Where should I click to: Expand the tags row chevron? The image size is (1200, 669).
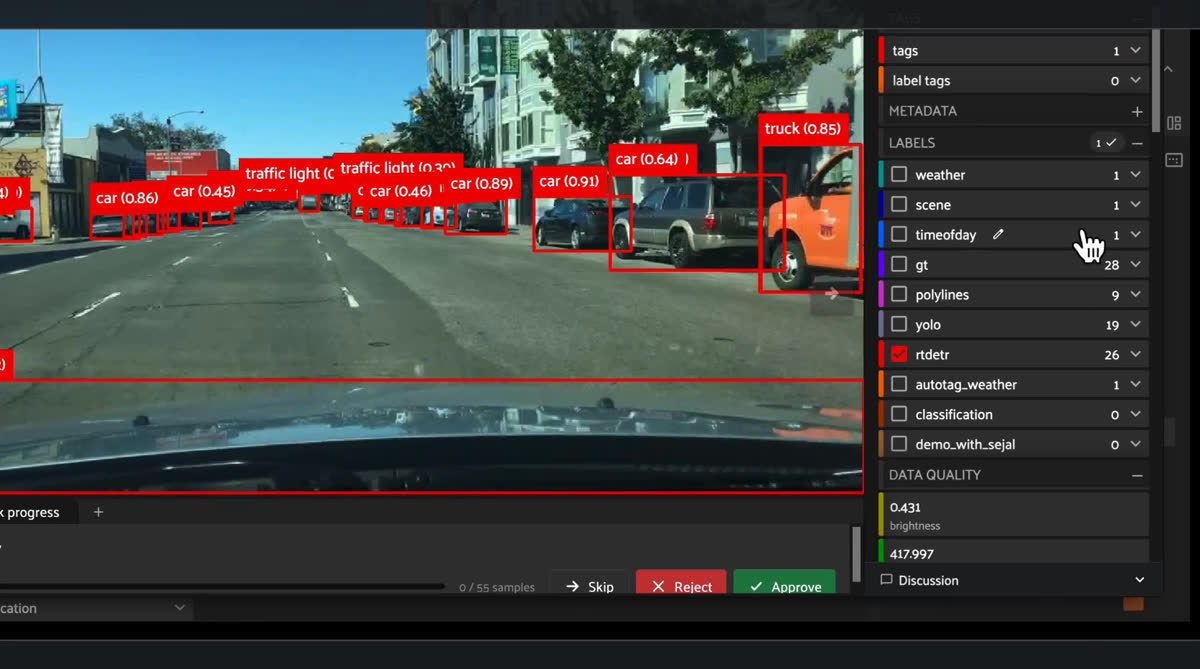pyautogui.click(x=1136, y=50)
